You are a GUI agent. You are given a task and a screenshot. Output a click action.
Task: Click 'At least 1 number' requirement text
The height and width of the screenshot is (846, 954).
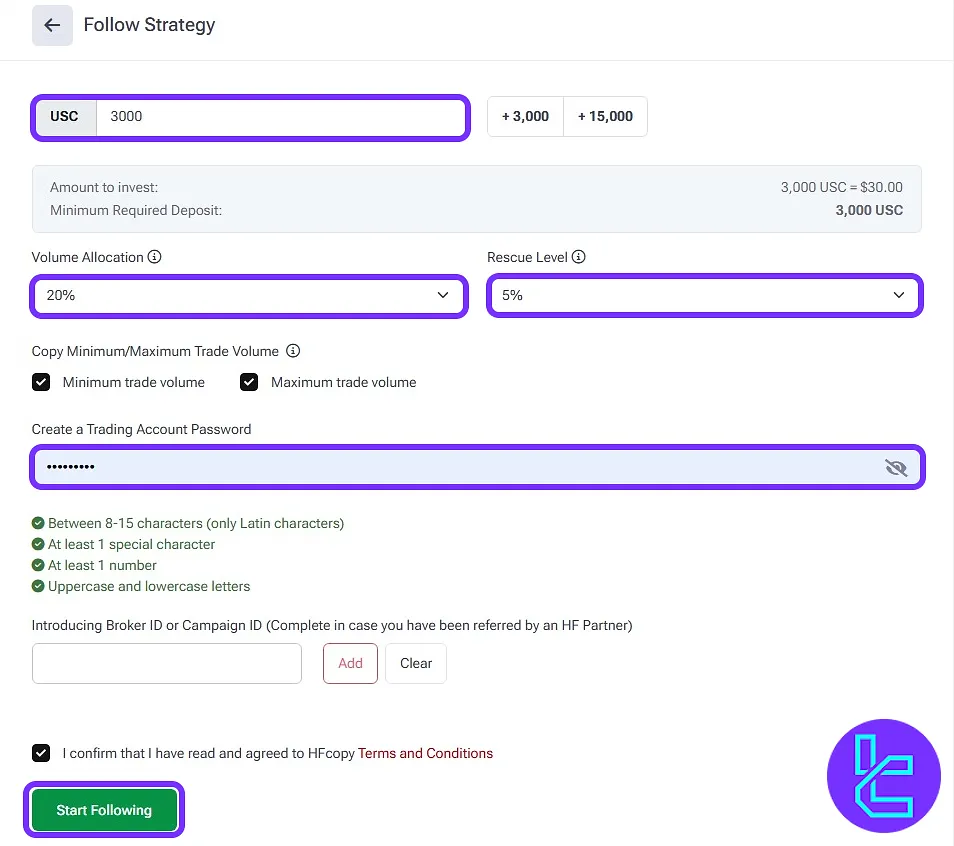[x=102, y=565]
